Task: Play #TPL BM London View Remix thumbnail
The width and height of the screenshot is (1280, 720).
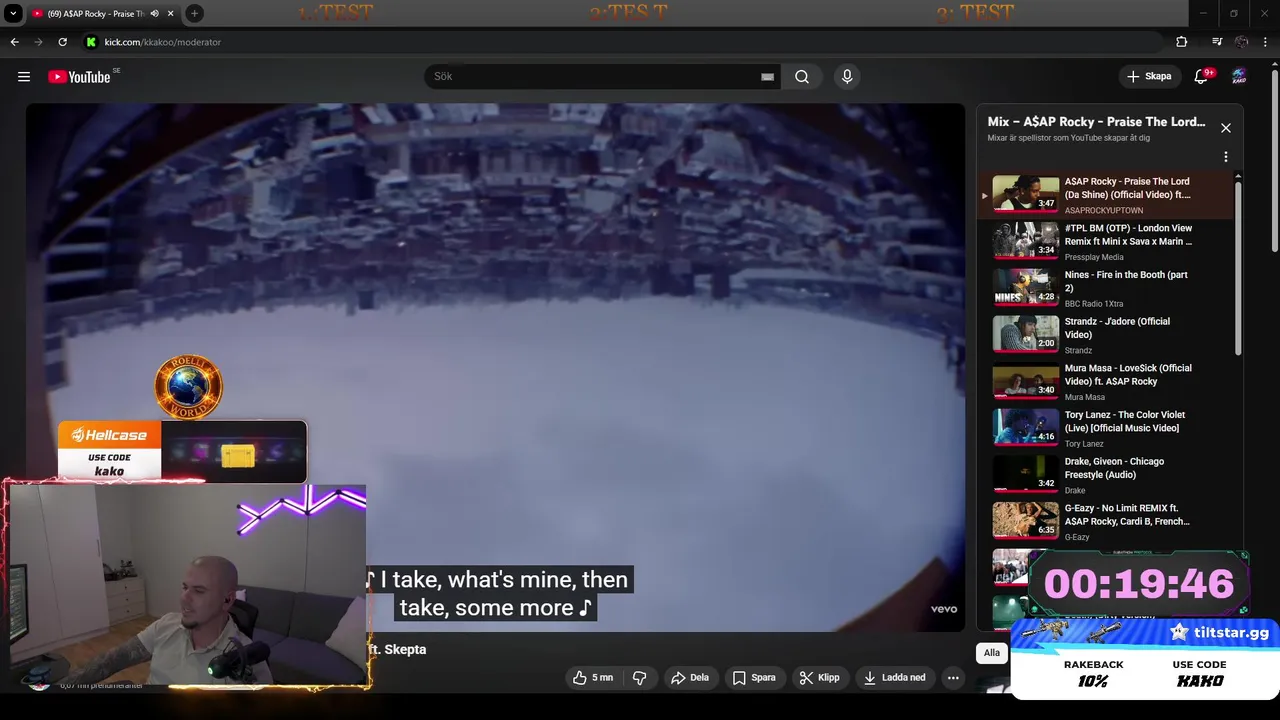Action: [x=1025, y=240]
